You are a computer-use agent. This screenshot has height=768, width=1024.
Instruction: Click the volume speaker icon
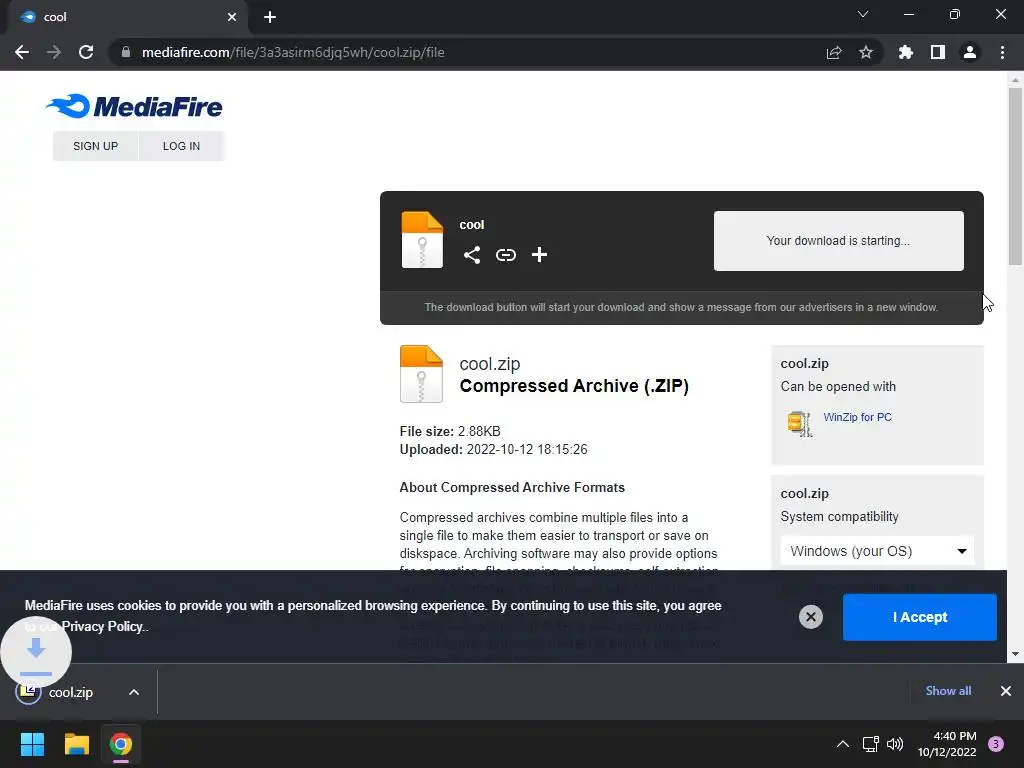[895, 744]
